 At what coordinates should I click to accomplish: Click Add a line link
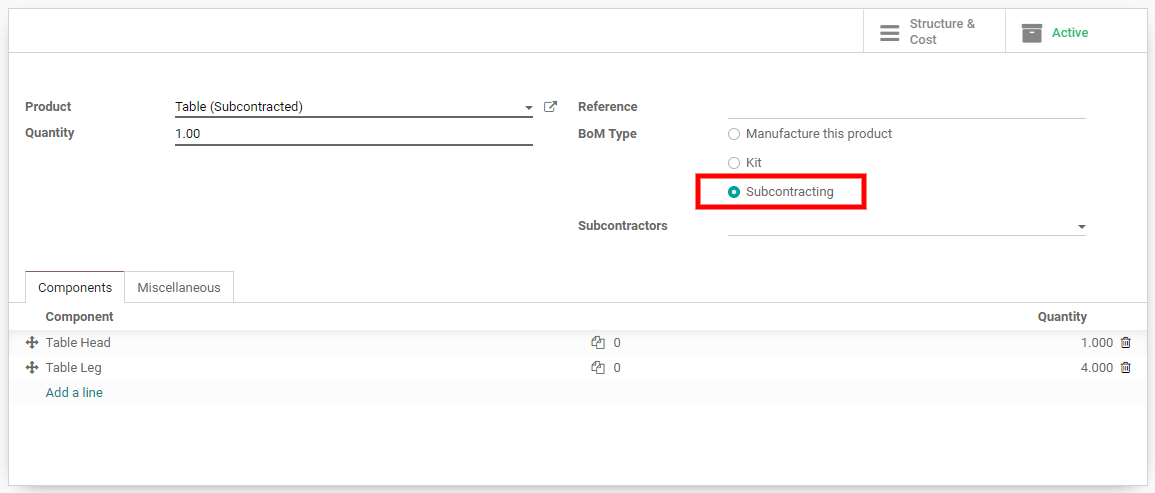[74, 393]
